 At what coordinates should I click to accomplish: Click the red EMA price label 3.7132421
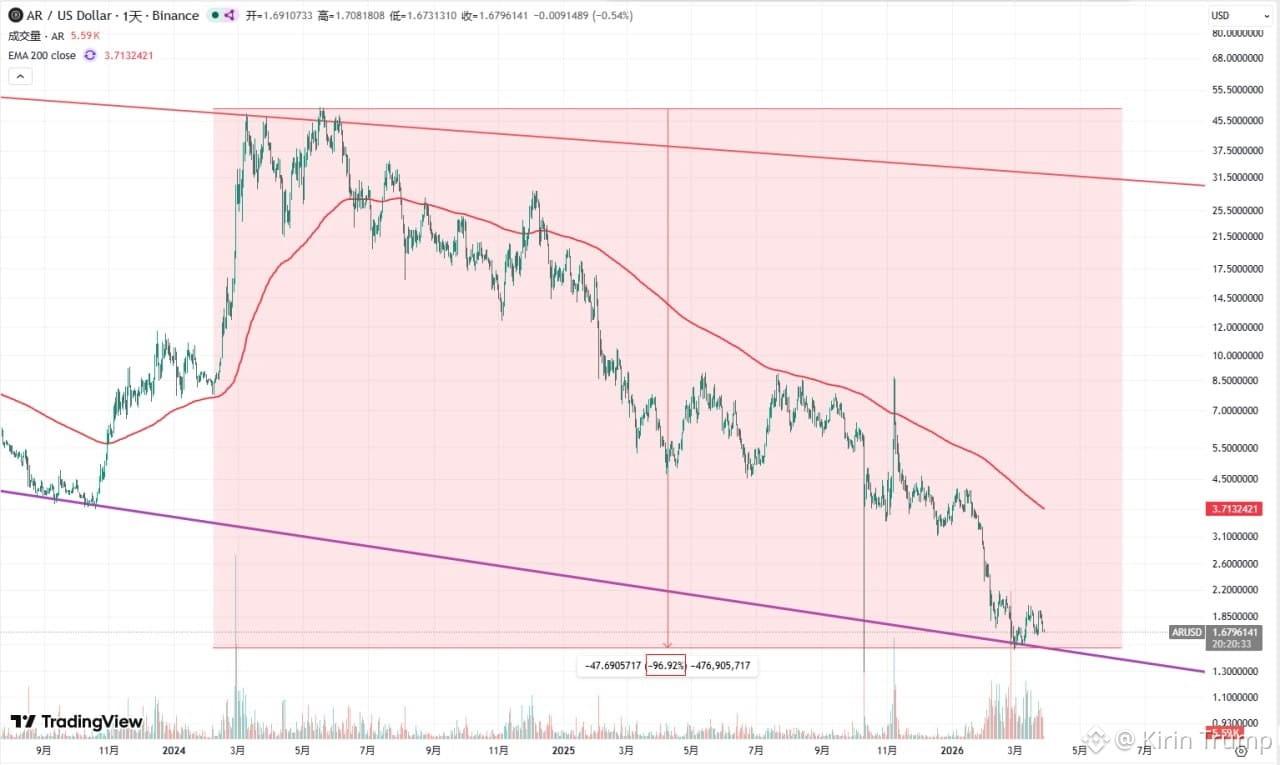coord(1235,509)
